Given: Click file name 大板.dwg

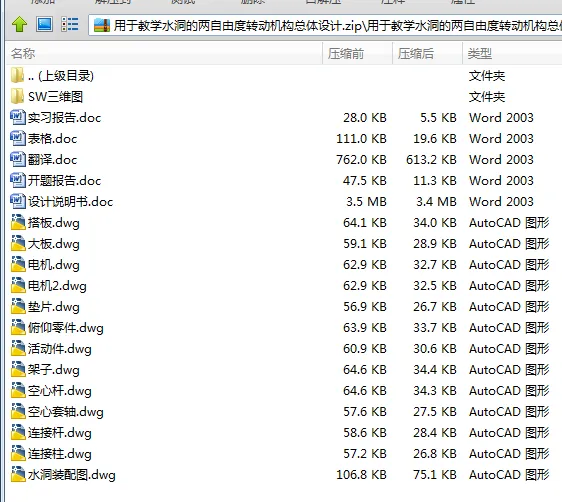Looking at the screenshot, I should (x=54, y=244).
